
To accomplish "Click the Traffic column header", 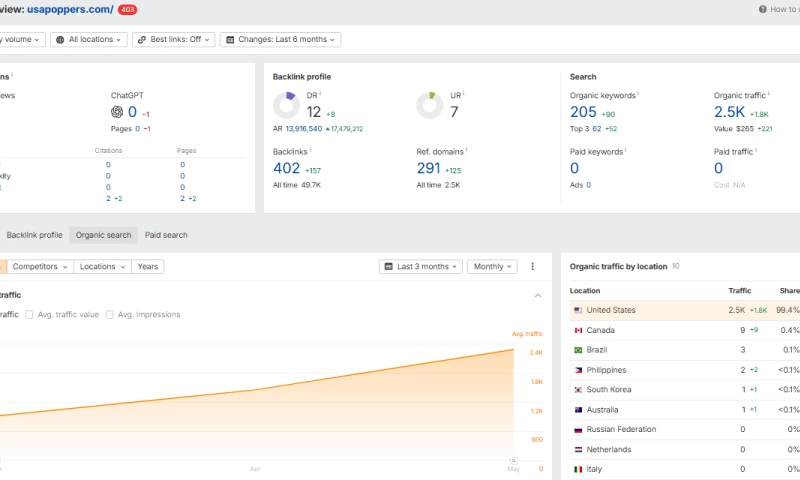I will point(740,291).
